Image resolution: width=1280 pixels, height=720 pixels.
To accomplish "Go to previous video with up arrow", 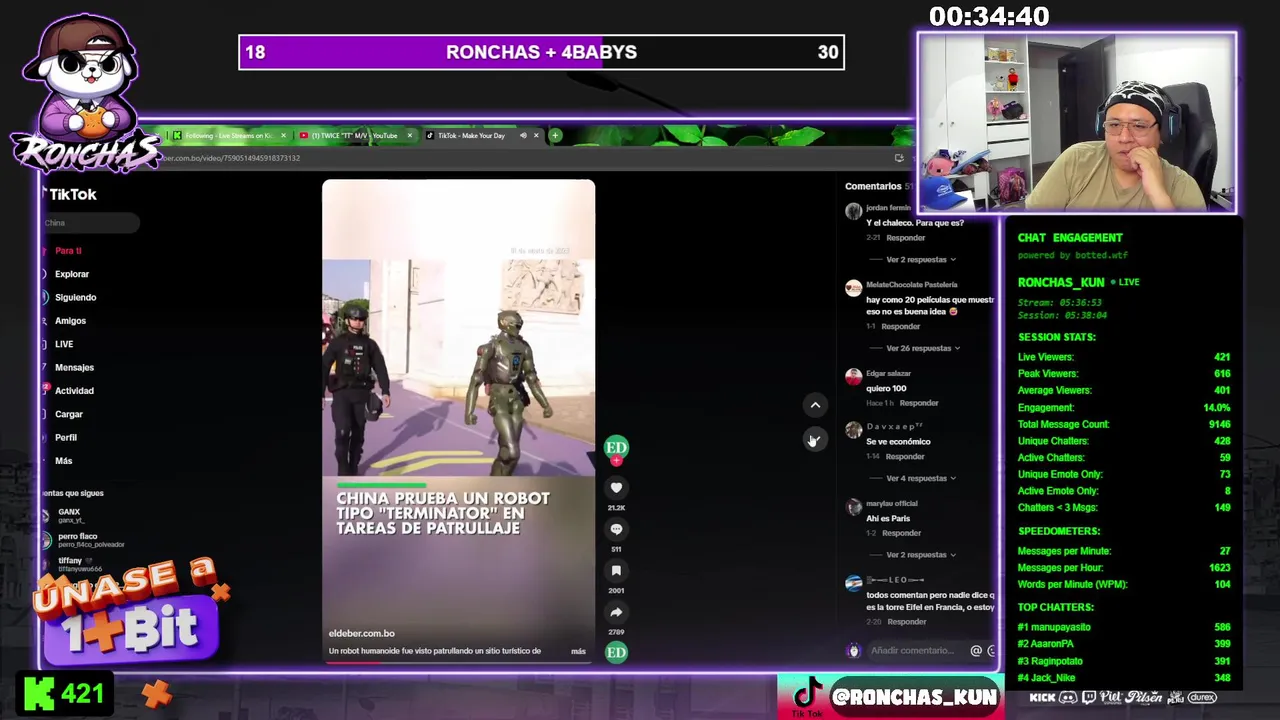I will coord(815,405).
